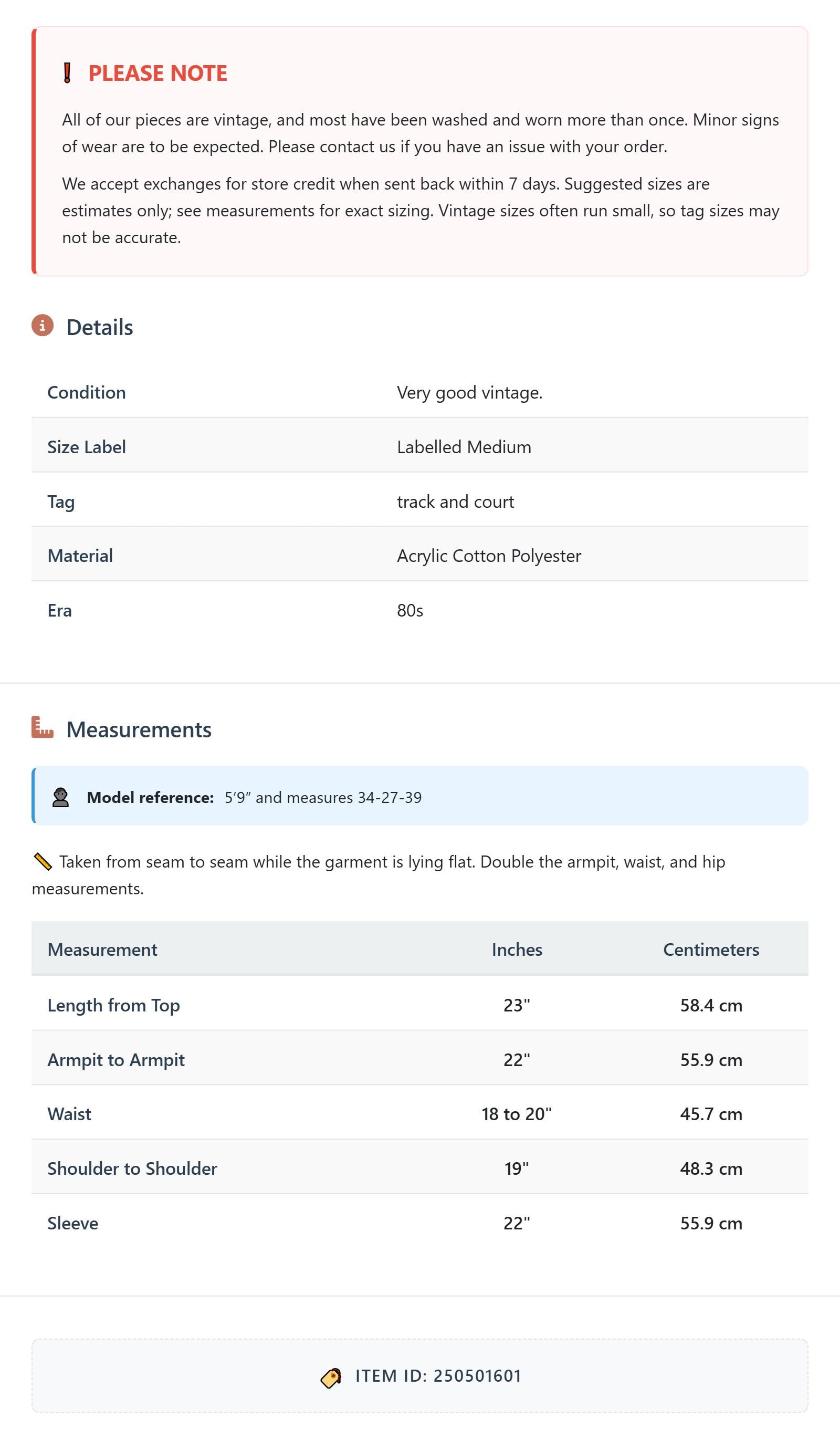The image size is (840, 1440).
Task: Click the ITEM ID 250501601 text
Action: (439, 1376)
